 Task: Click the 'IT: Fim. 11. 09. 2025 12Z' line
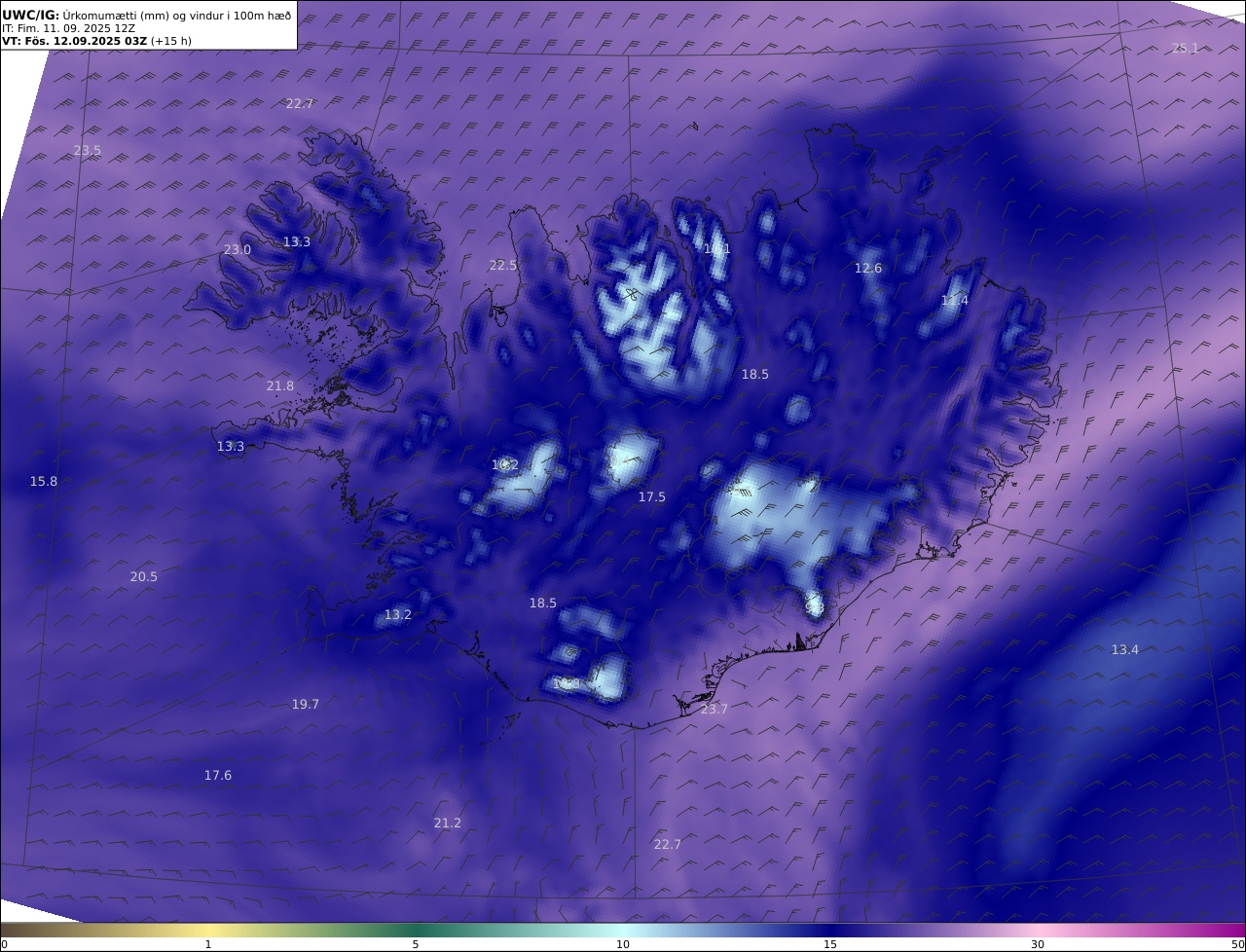click(68, 28)
